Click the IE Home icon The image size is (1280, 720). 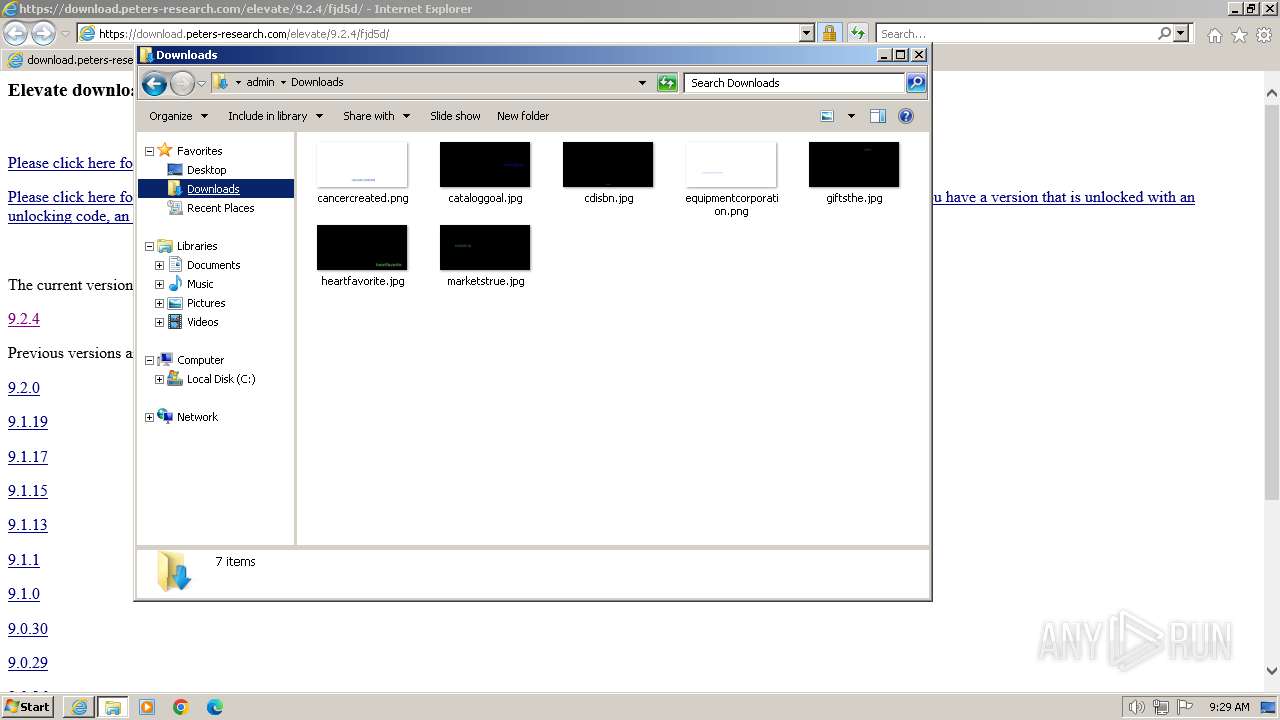pos(1214,35)
